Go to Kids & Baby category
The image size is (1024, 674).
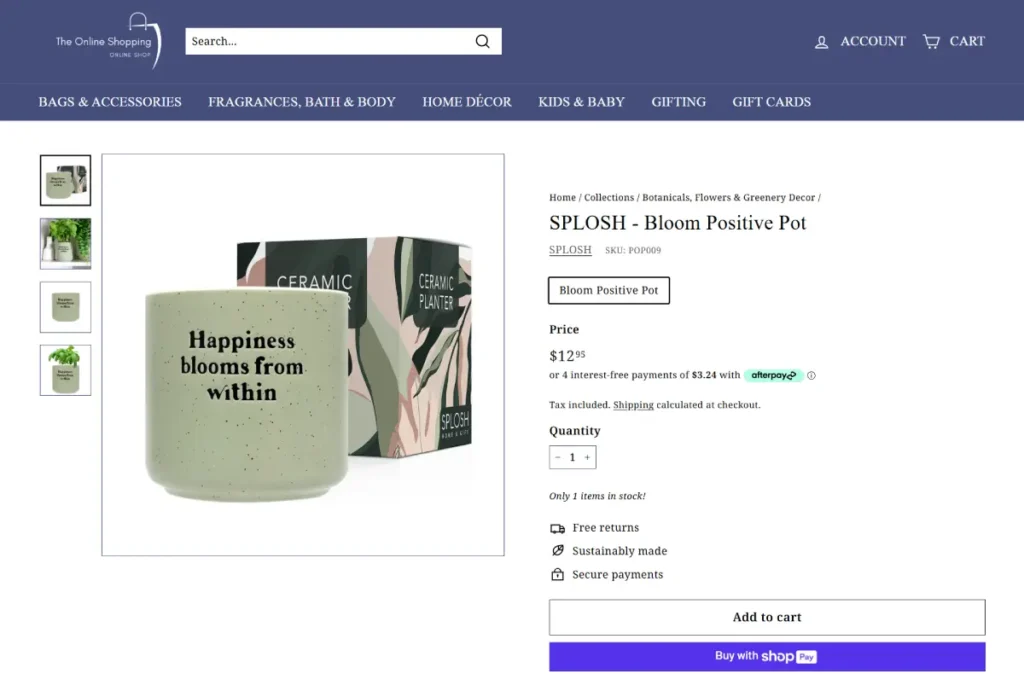pos(581,102)
